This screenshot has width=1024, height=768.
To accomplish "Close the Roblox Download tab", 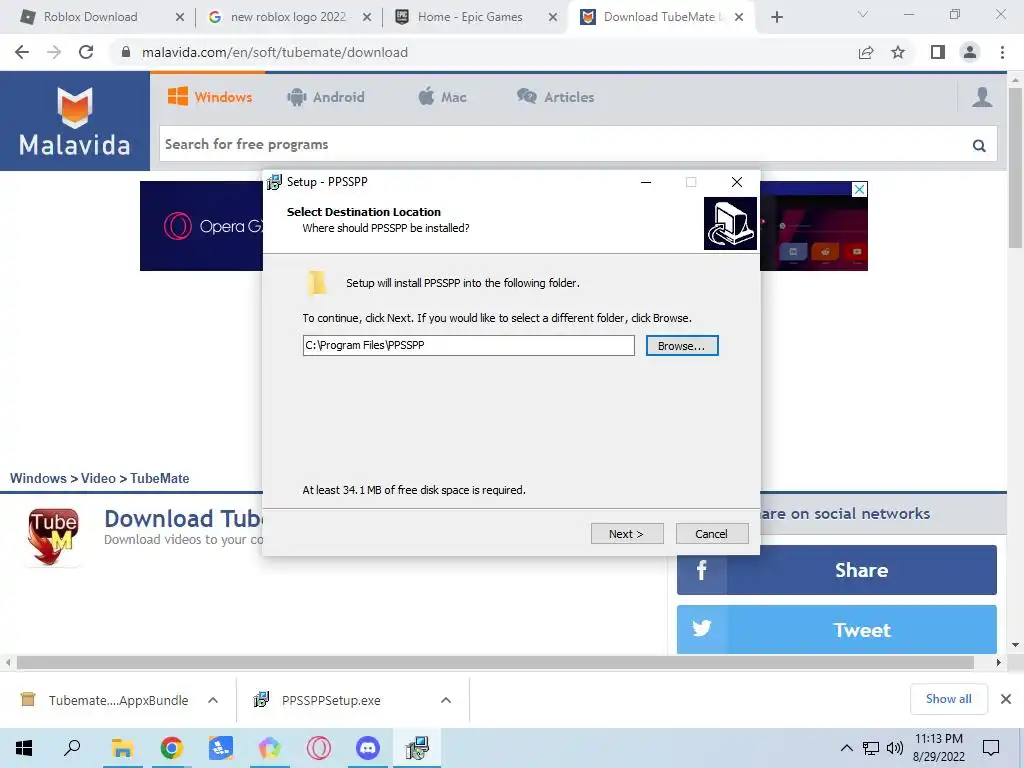I will [180, 17].
